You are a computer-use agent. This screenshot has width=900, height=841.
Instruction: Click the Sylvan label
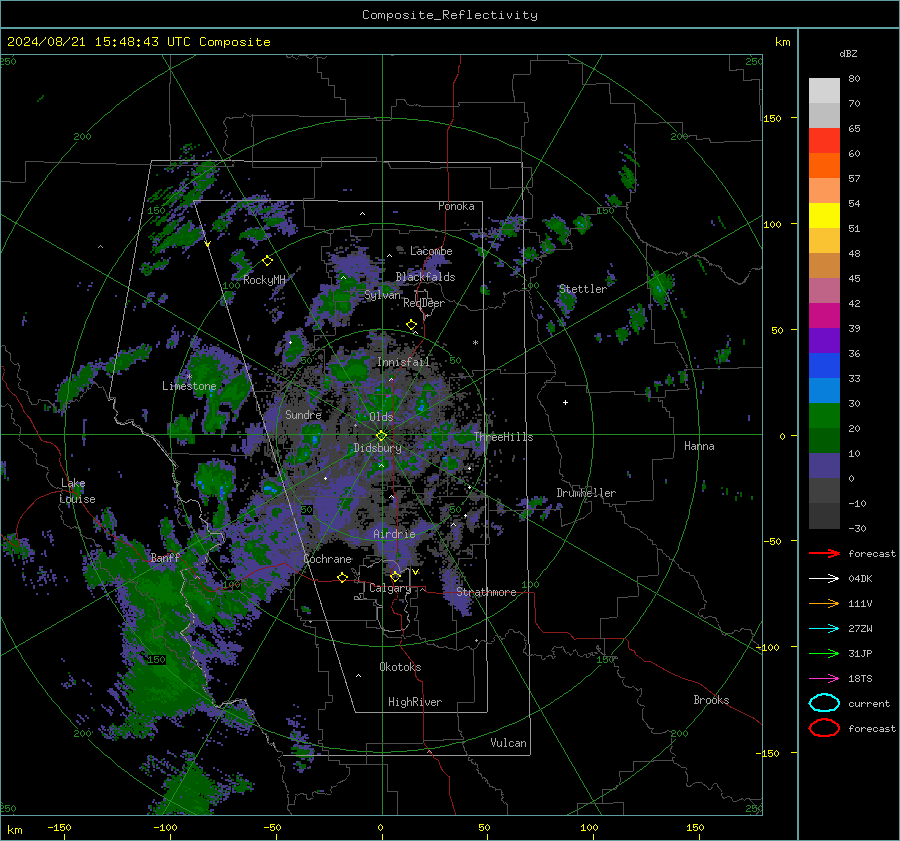coord(382,295)
